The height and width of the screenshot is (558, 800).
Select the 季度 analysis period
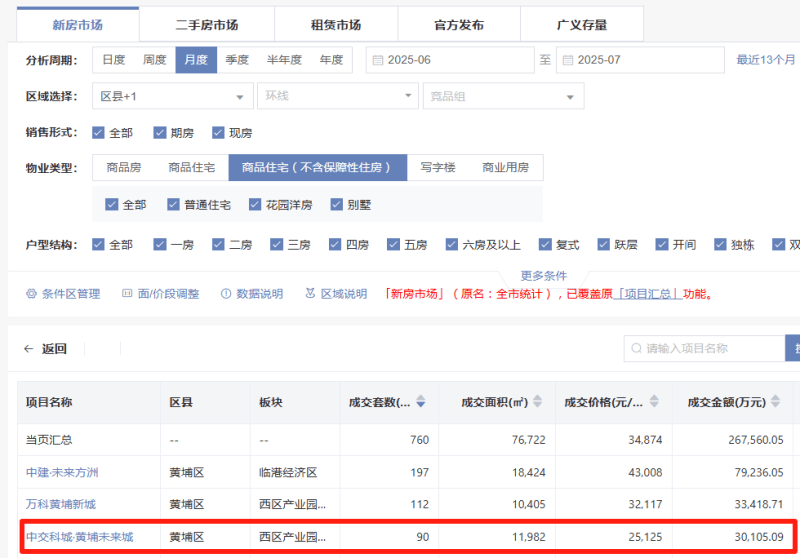pyautogui.click(x=237, y=60)
